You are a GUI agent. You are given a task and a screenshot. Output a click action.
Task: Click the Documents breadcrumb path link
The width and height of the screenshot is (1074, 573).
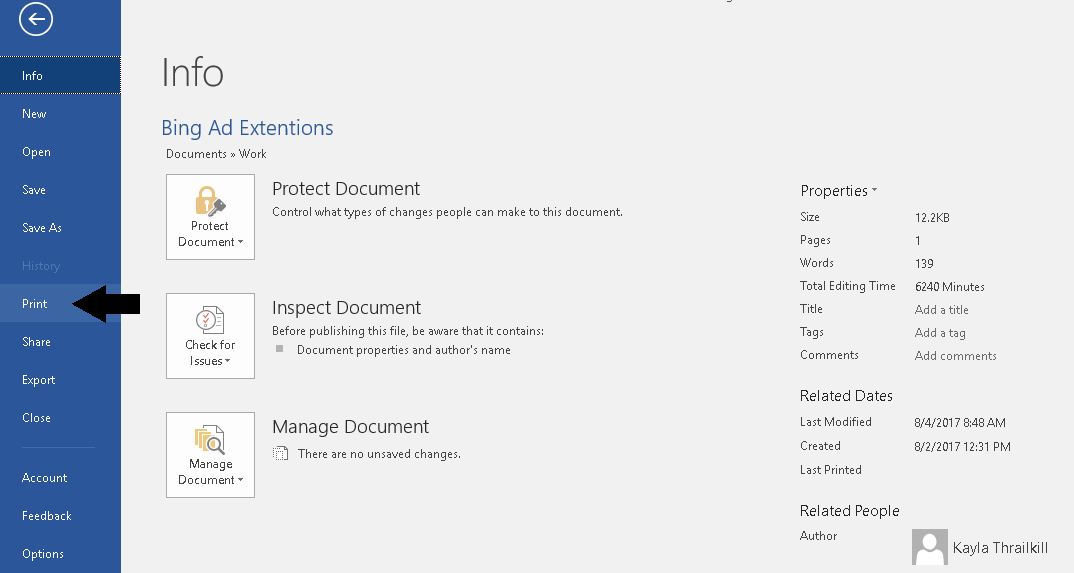pos(196,154)
